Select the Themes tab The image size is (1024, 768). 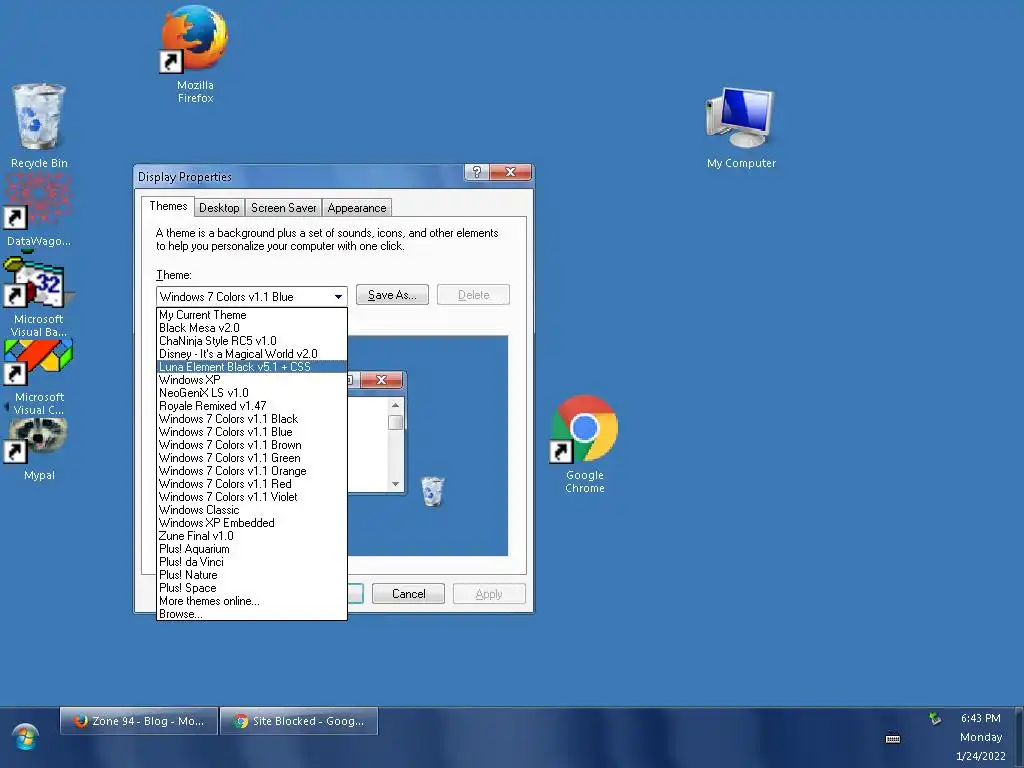pos(168,206)
